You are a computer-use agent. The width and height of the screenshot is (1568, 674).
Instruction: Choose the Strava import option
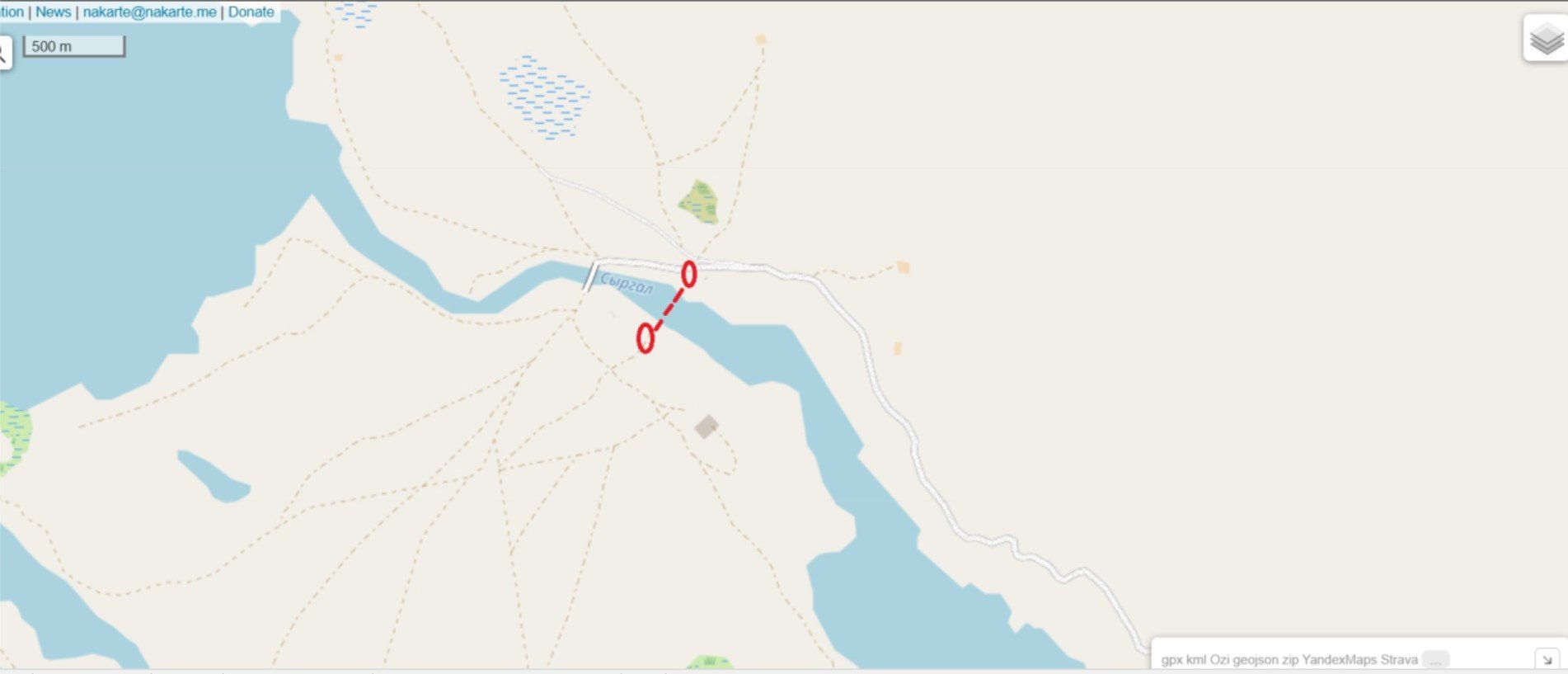coord(1399,659)
